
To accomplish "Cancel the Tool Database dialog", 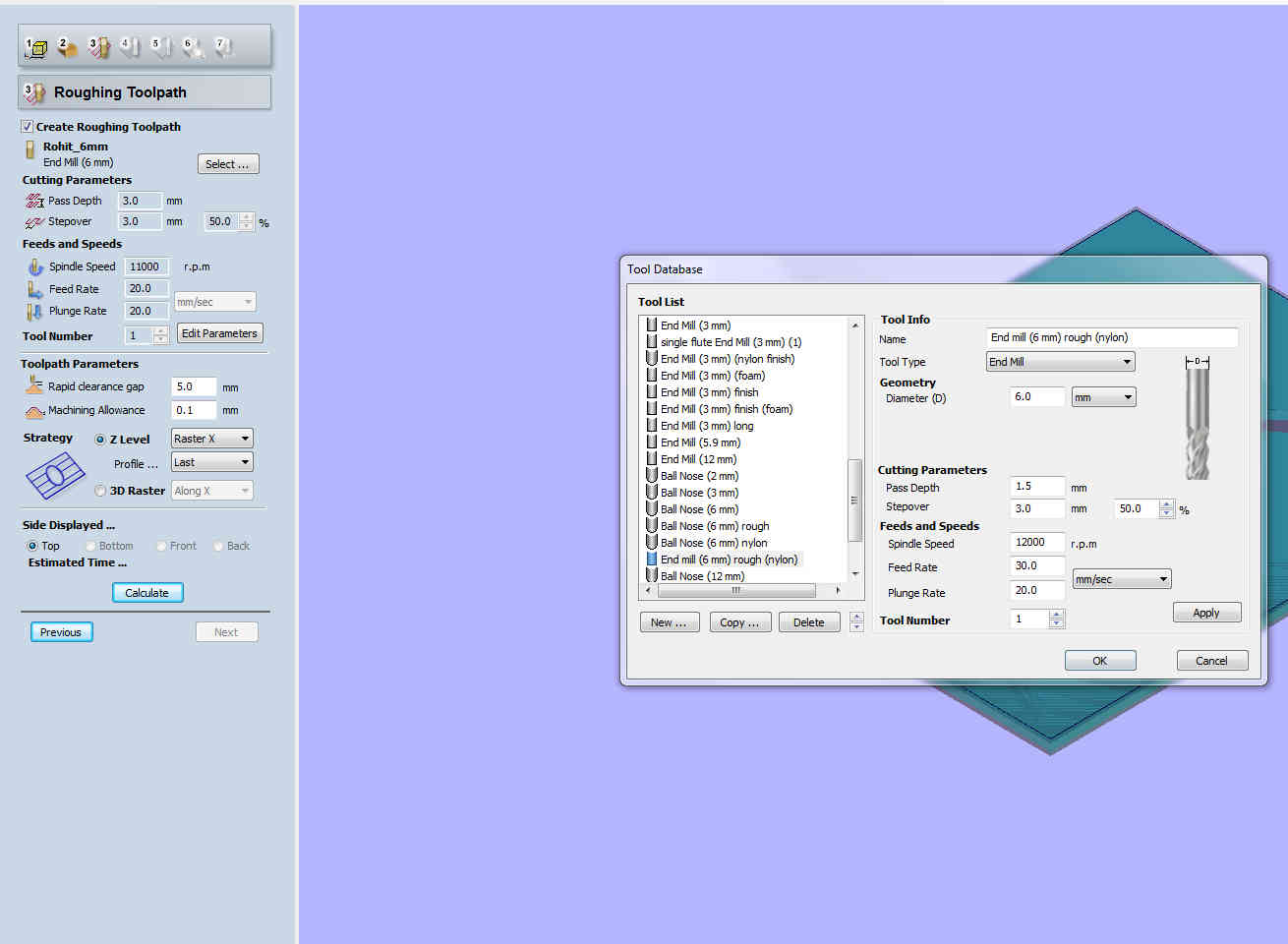I will [1211, 661].
